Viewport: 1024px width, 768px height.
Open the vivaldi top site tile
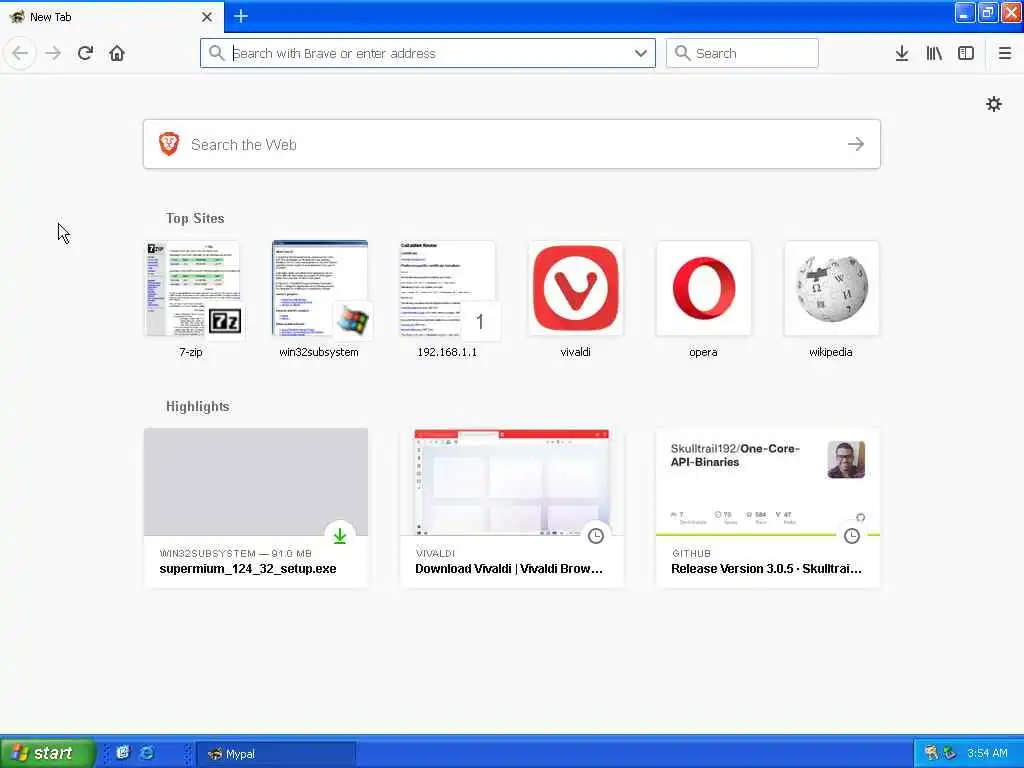(x=575, y=300)
